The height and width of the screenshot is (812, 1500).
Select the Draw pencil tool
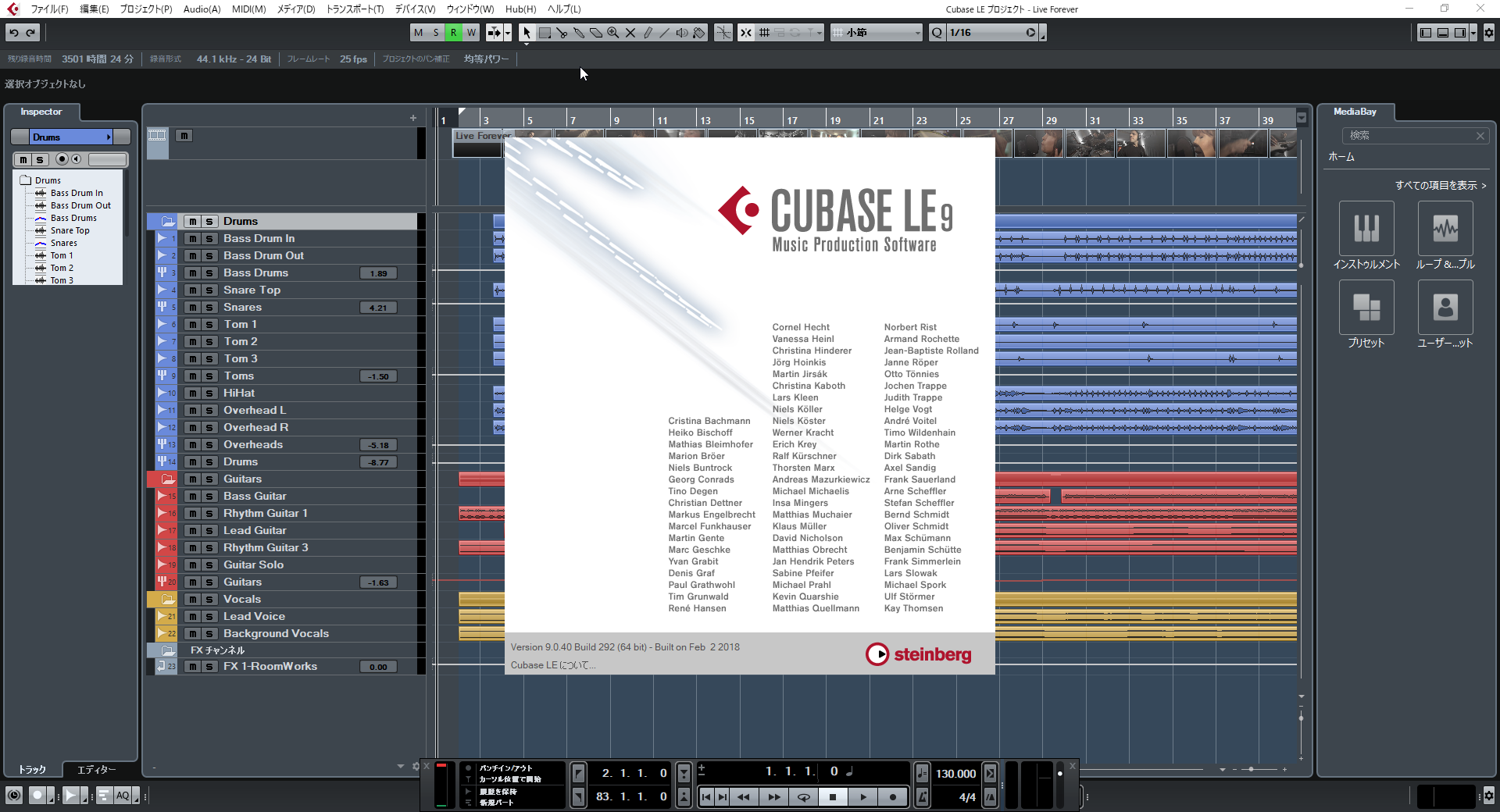[x=648, y=33]
